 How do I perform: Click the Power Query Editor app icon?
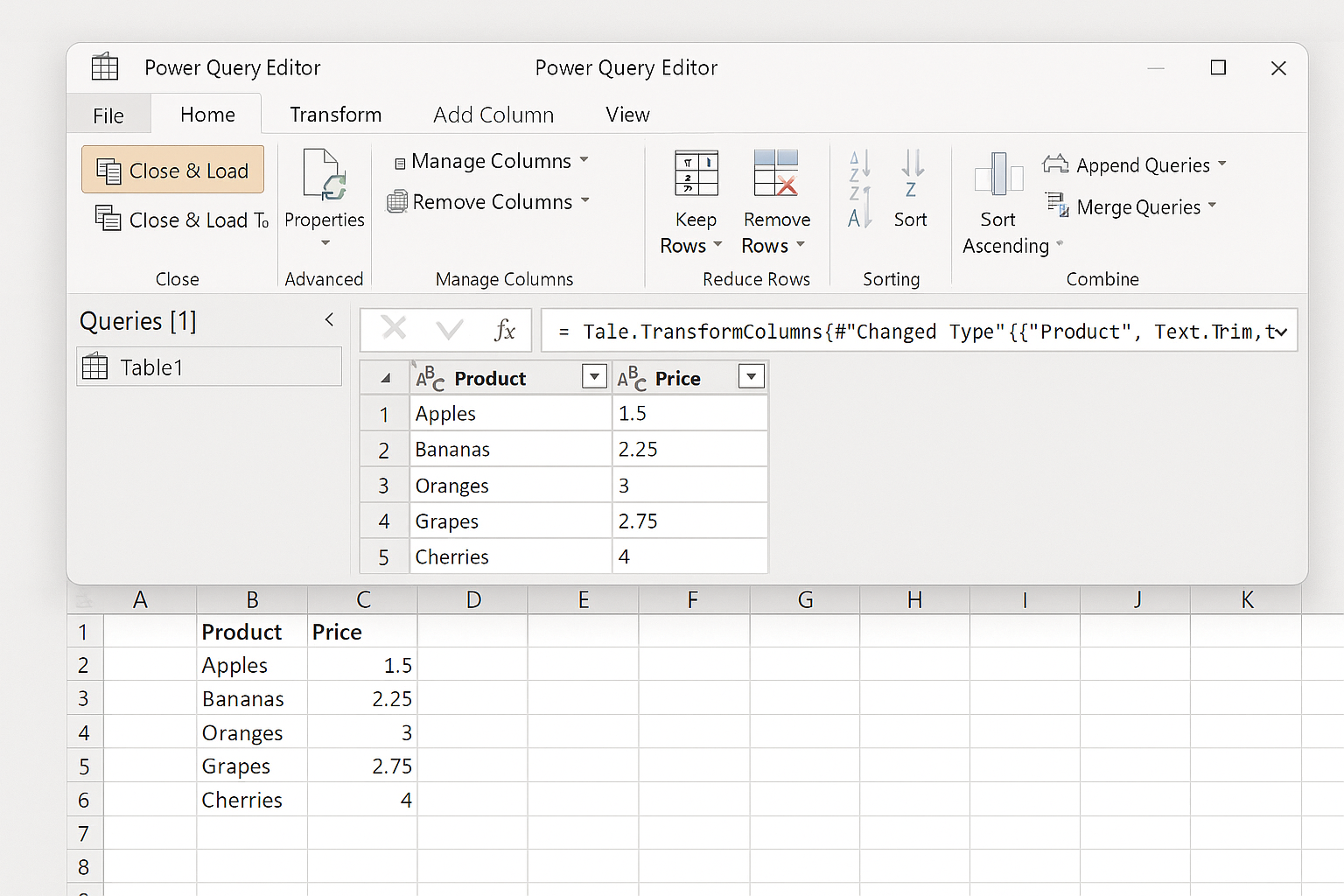pos(105,67)
